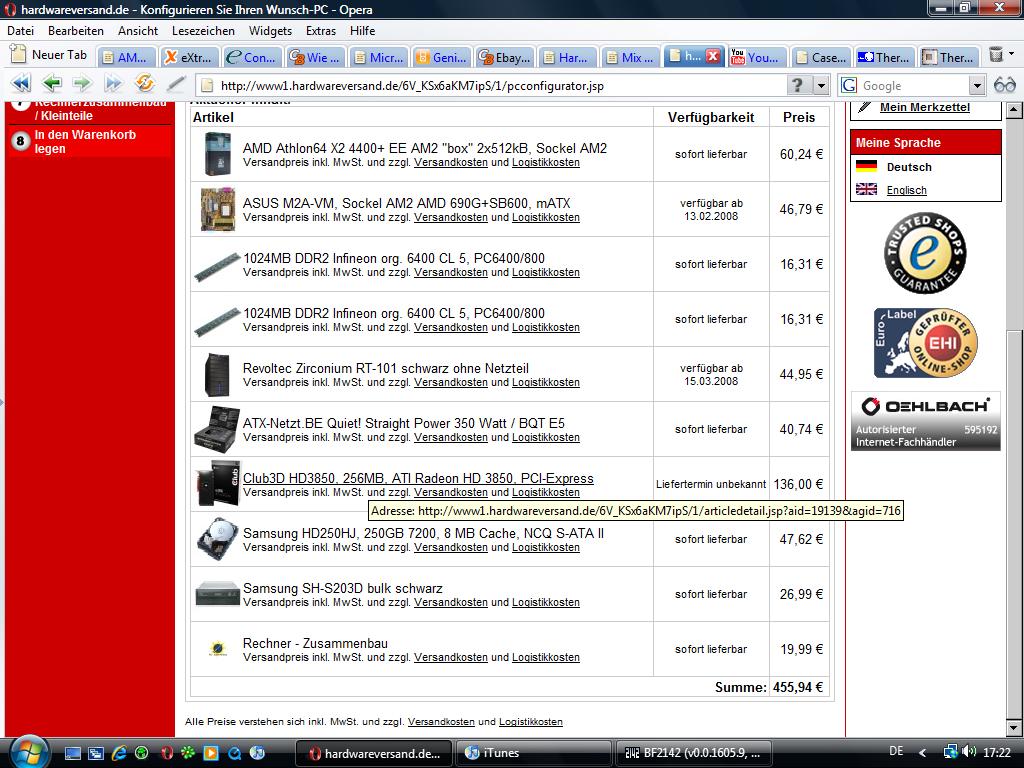
Task: Click the network tray icon
Action: pyautogui.click(x=950, y=752)
